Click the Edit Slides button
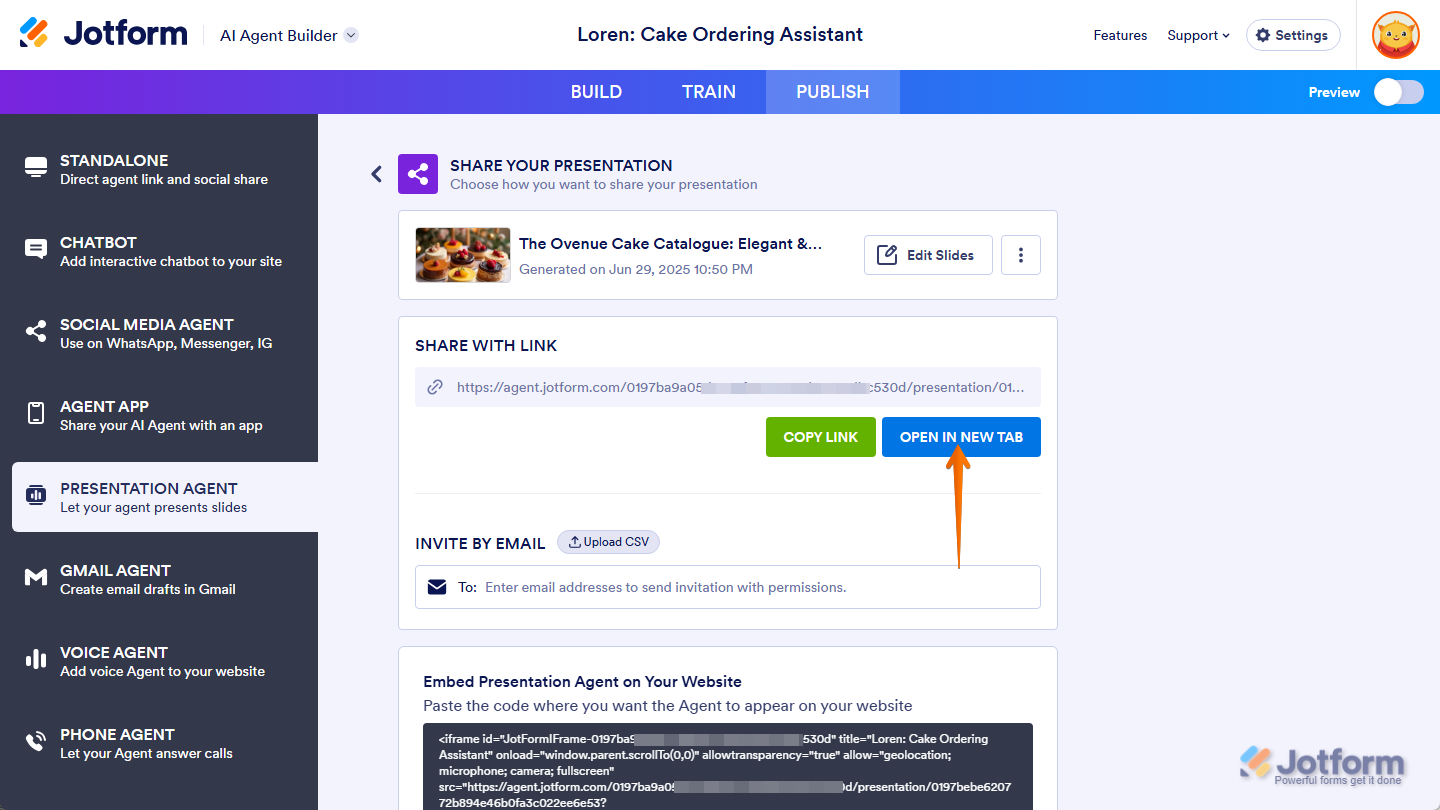 coord(928,255)
